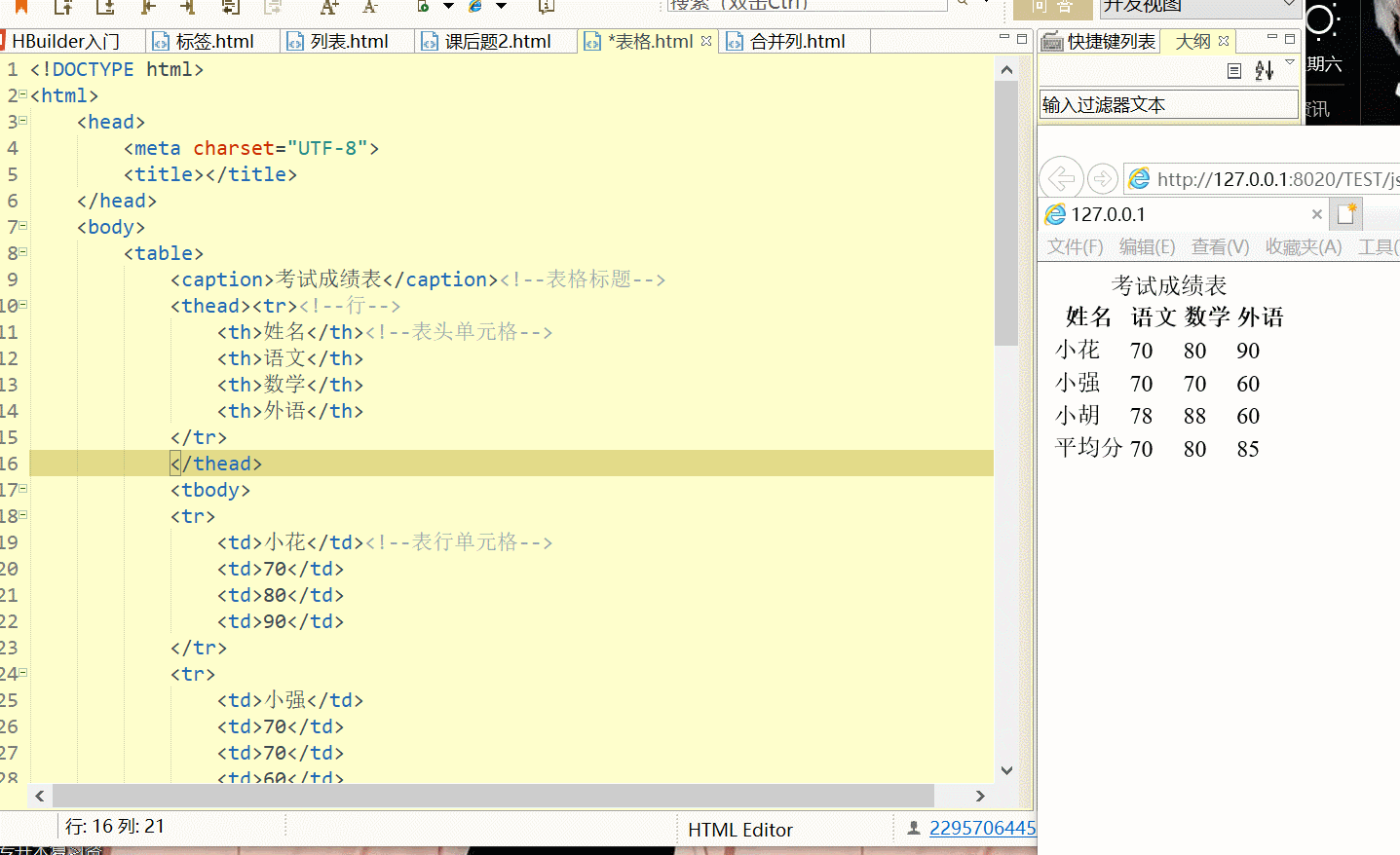Collapse the html tag fold on line 2
This screenshot has height=855, width=1400.
pyautogui.click(x=22, y=94)
